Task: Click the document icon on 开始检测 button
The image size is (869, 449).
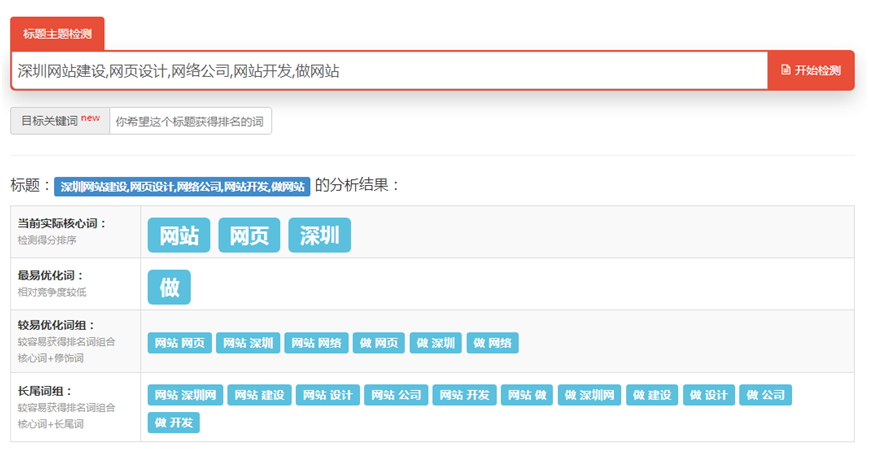Action: (786, 71)
